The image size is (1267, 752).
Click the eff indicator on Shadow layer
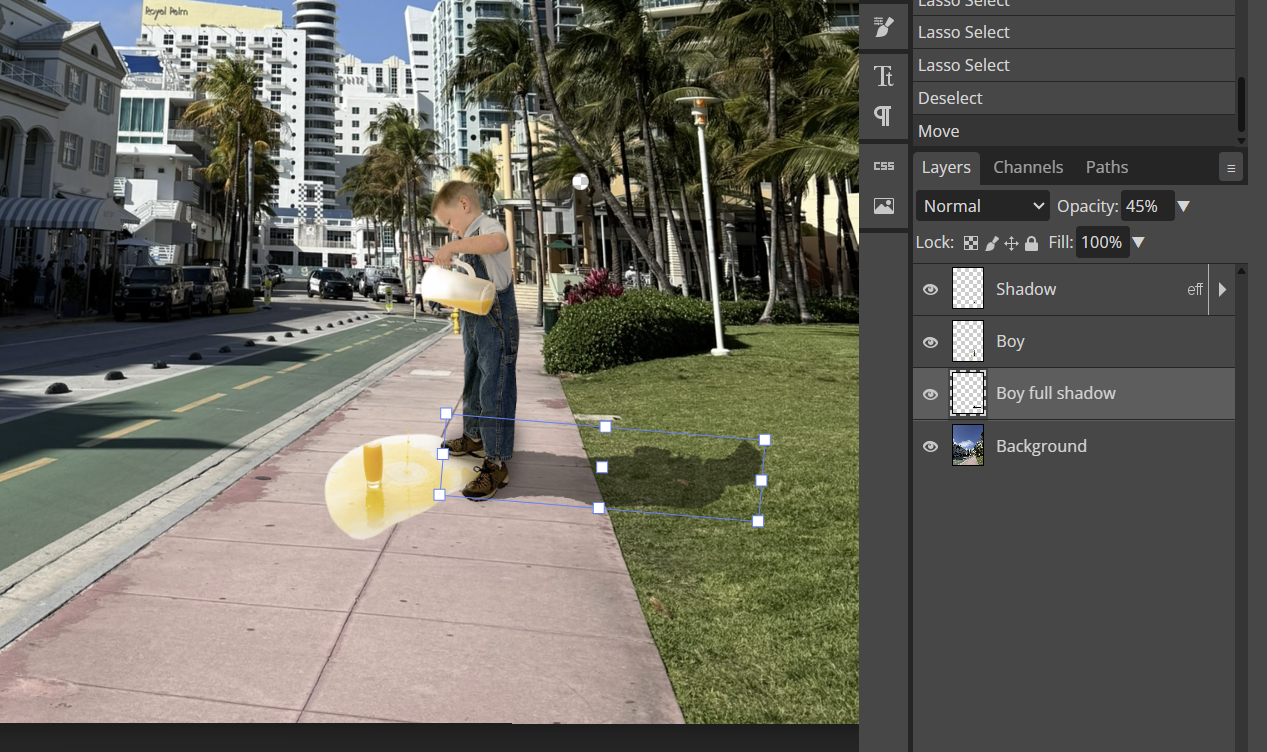(1195, 290)
